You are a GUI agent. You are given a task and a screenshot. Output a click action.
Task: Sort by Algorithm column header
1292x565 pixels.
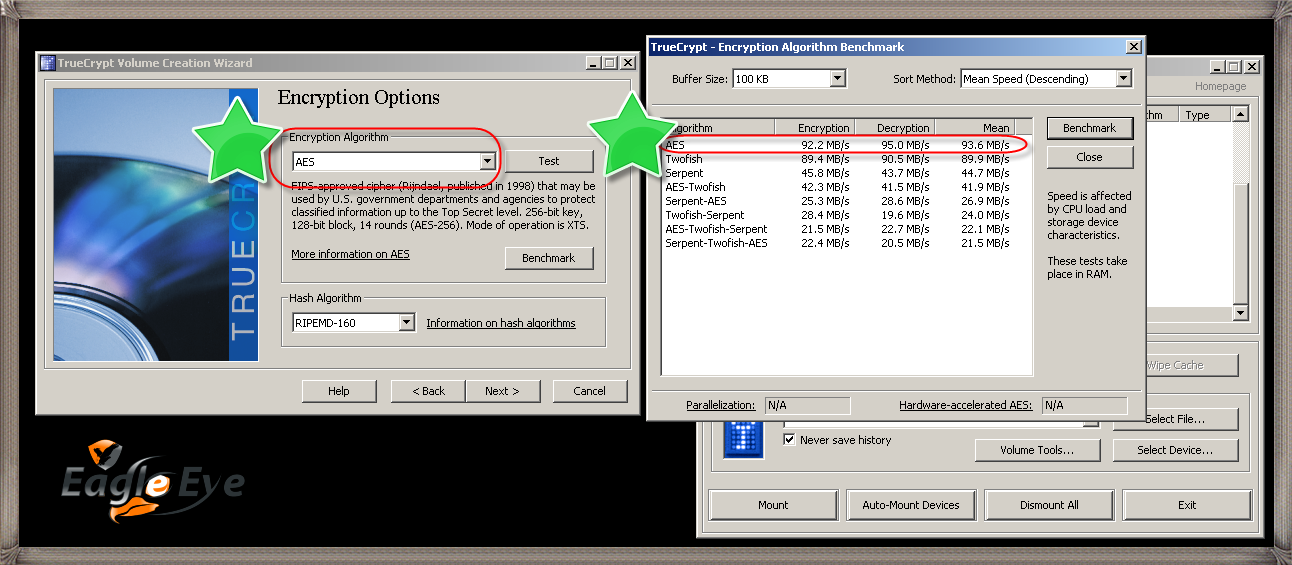717,128
